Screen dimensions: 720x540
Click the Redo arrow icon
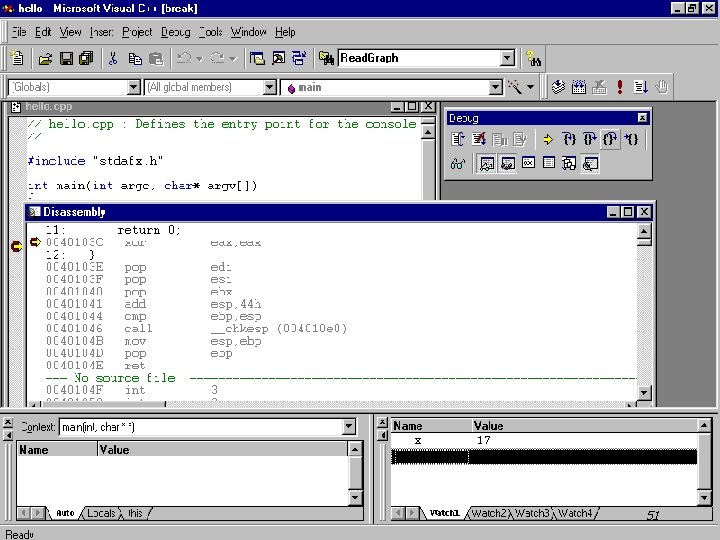pyautogui.click(x=217, y=58)
